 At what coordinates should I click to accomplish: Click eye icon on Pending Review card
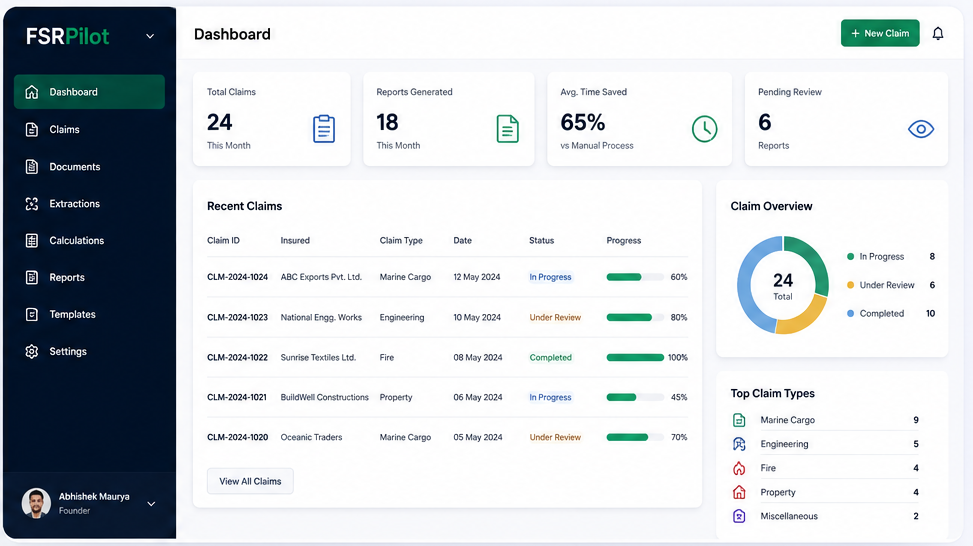[x=921, y=129]
